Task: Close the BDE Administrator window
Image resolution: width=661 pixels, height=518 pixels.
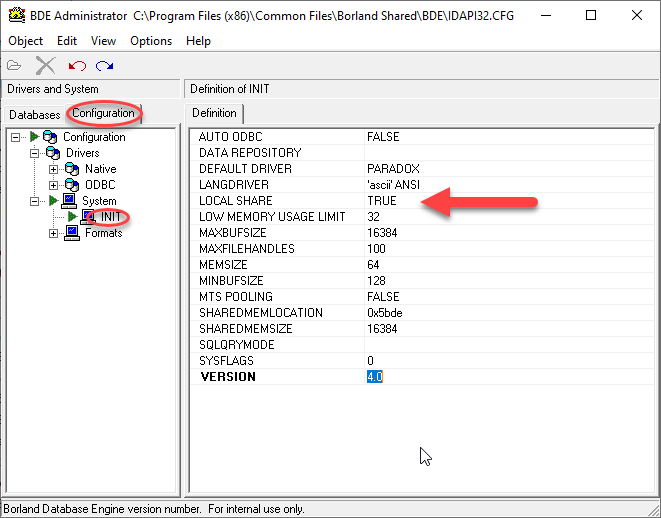Action: pos(637,16)
